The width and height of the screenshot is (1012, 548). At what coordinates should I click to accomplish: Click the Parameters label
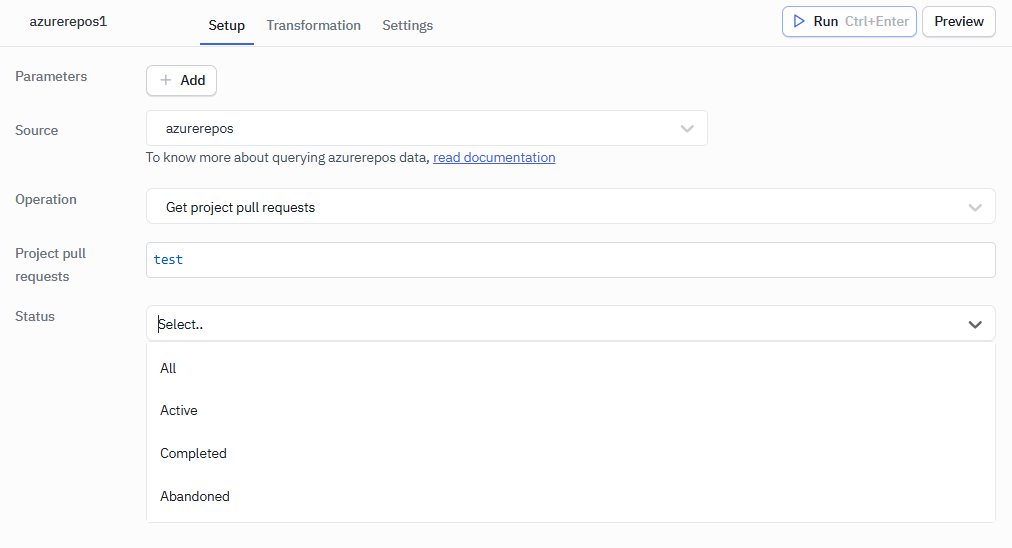[51, 76]
